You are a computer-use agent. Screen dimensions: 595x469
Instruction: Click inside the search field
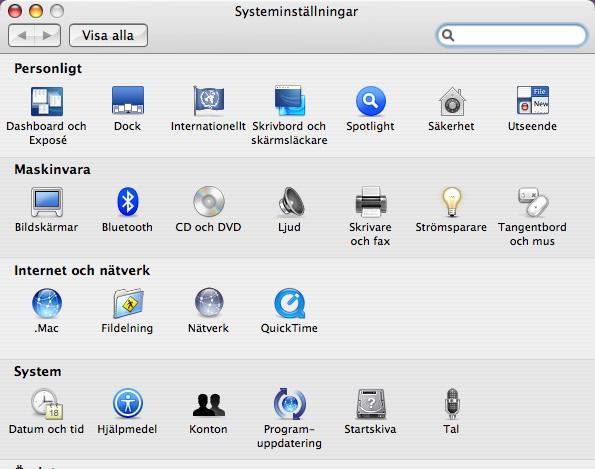tap(512, 35)
